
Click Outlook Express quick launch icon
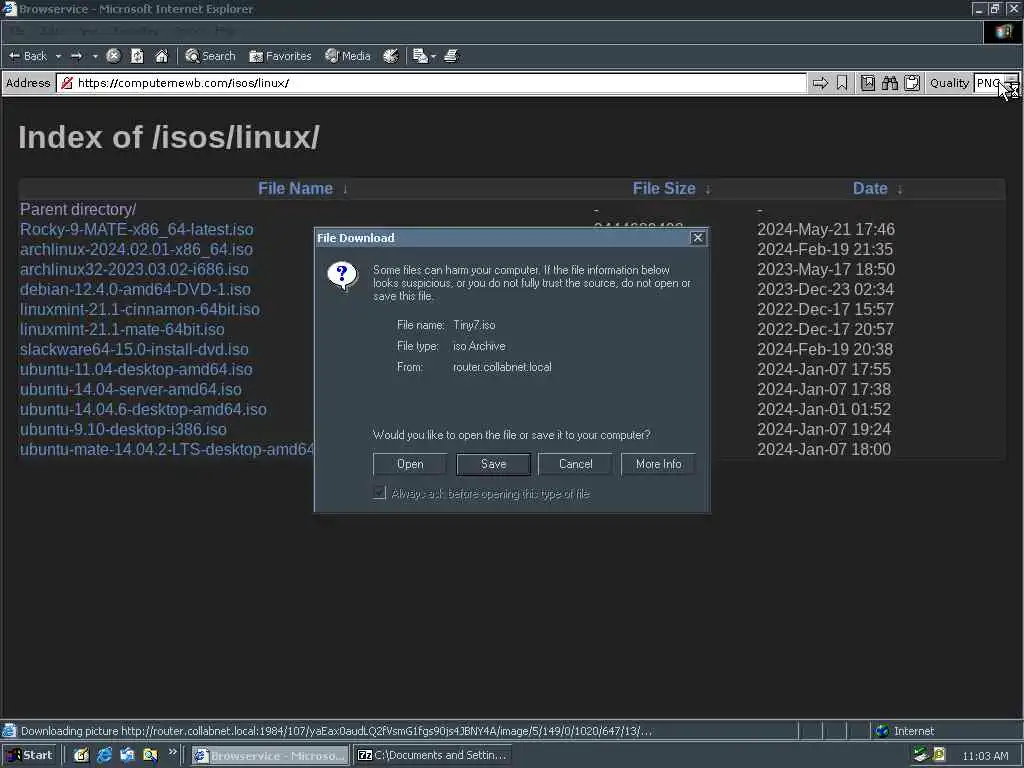(x=127, y=756)
